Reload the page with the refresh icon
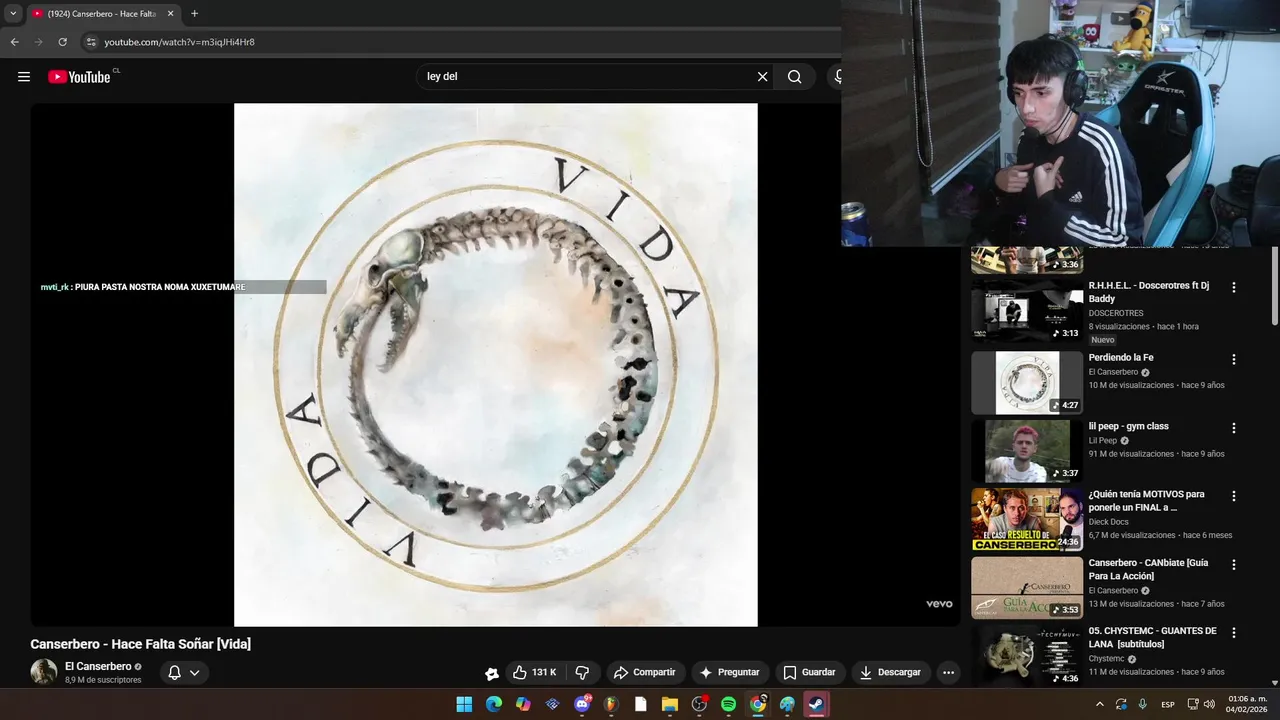The width and height of the screenshot is (1280, 720). click(62, 42)
